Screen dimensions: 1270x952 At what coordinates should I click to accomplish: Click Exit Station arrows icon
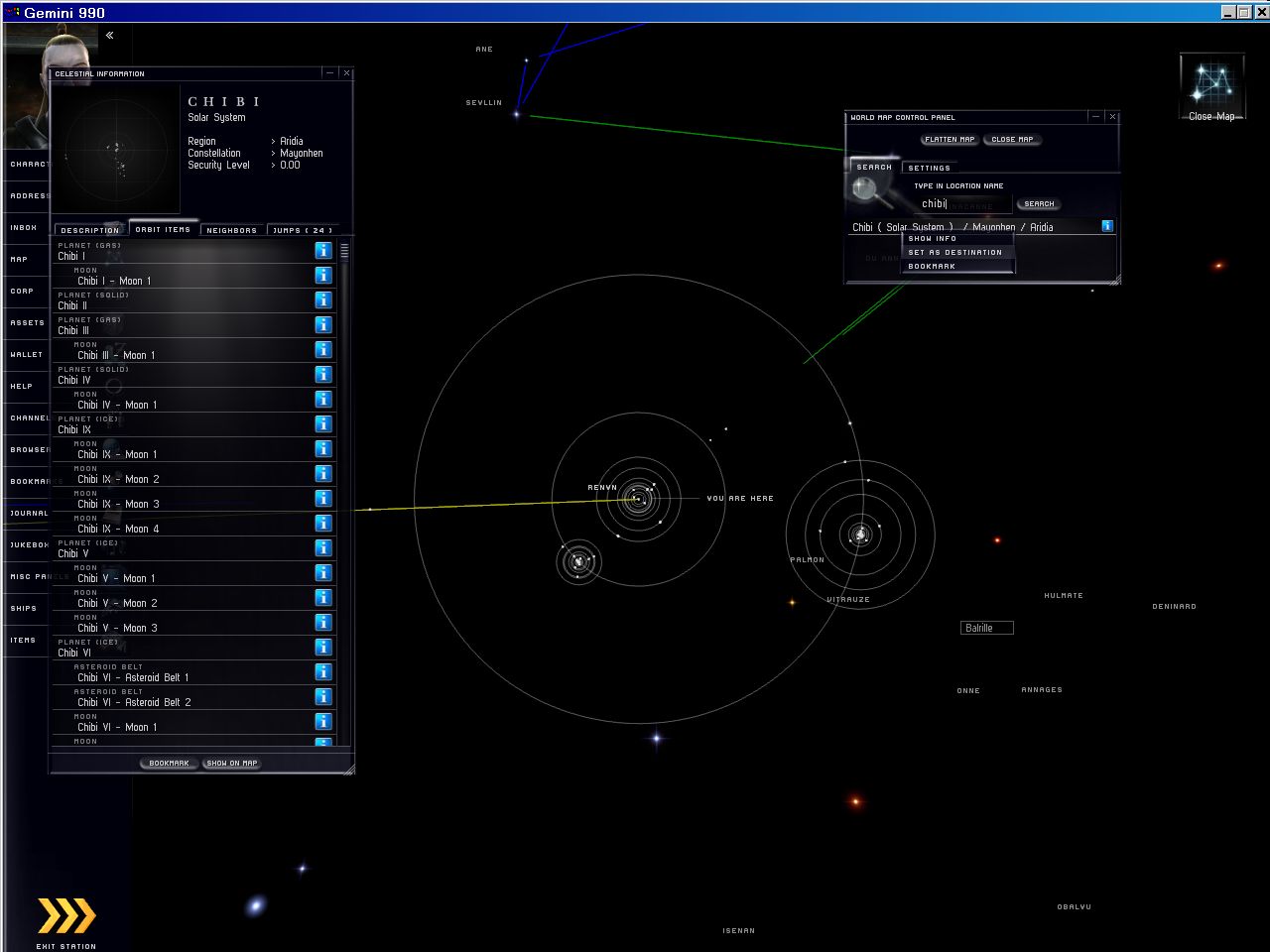point(66,916)
